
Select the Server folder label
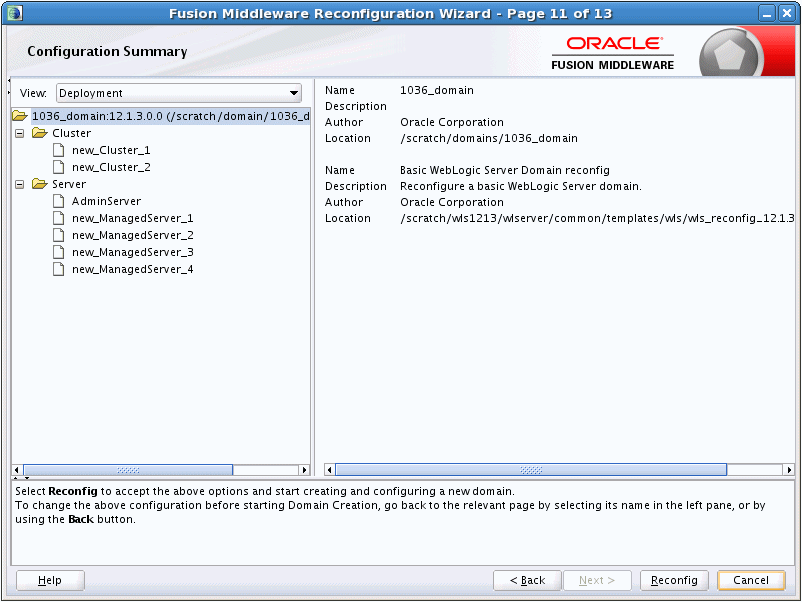[x=69, y=184]
